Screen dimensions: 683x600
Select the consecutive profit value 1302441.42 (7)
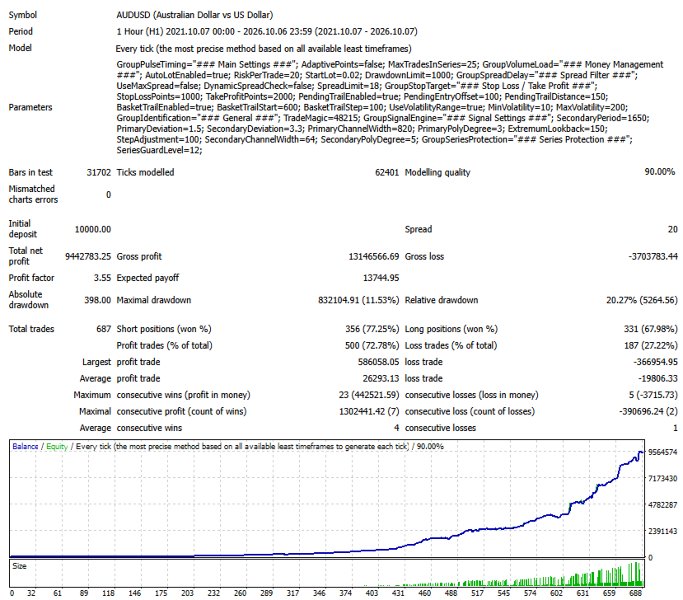[x=369, y=411]
